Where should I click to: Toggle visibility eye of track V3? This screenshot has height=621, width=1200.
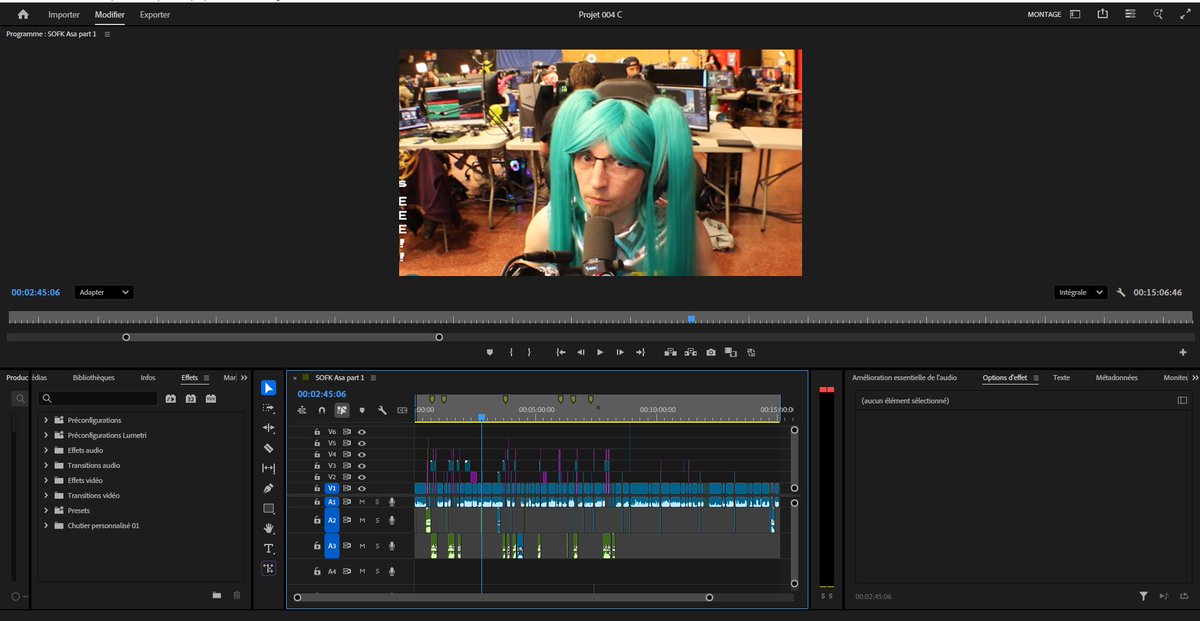point(362,465)
